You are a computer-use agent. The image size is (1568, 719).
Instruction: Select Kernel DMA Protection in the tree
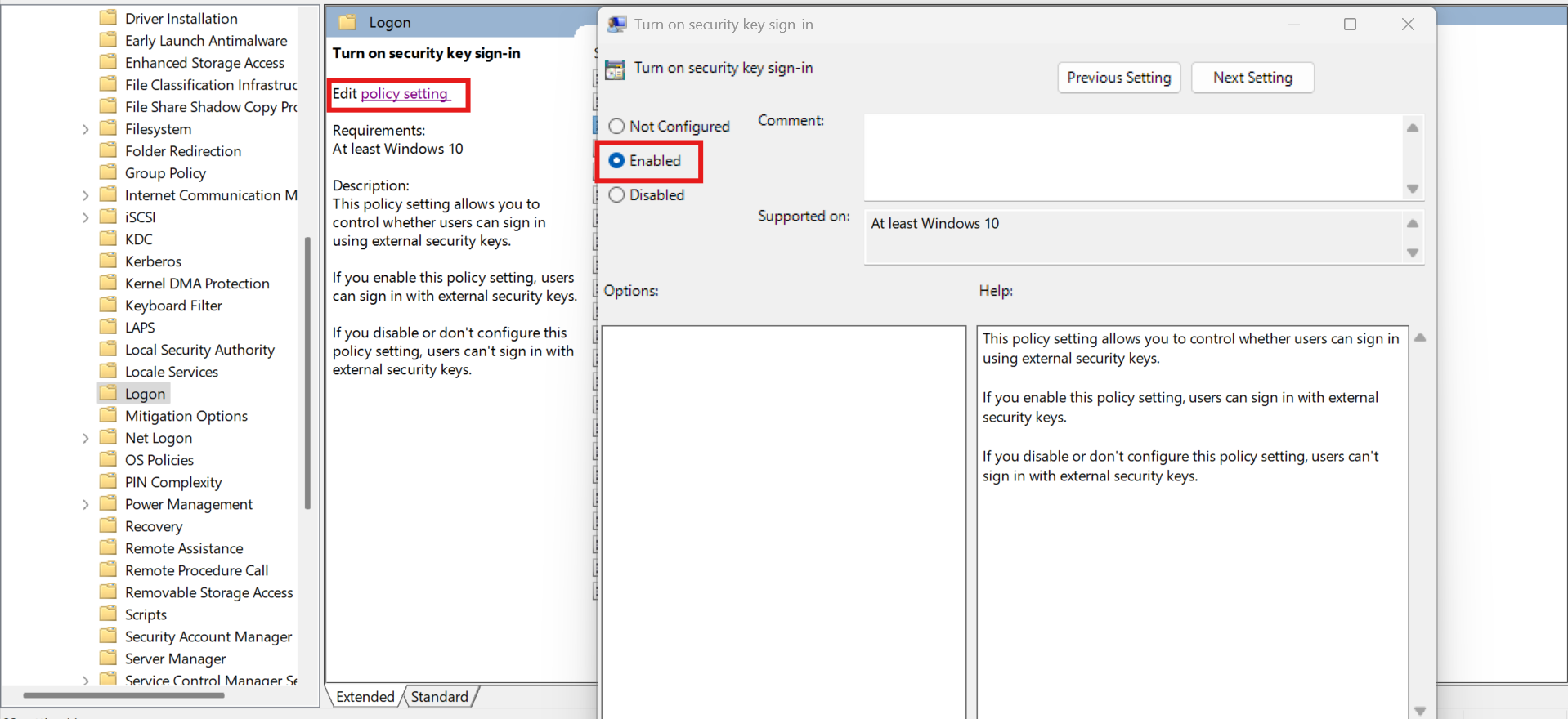click(x=197, y=283)
